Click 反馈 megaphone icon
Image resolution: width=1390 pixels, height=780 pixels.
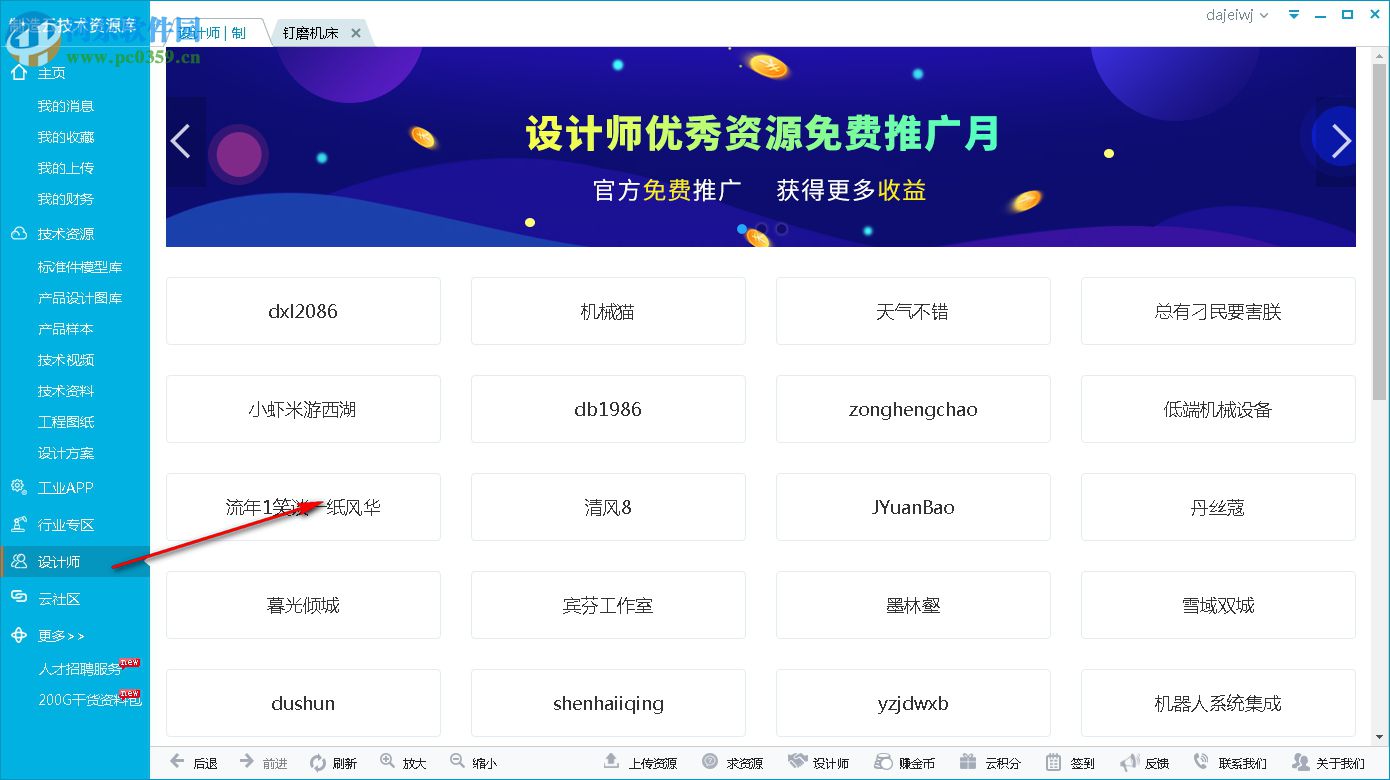pos(1128,762)
